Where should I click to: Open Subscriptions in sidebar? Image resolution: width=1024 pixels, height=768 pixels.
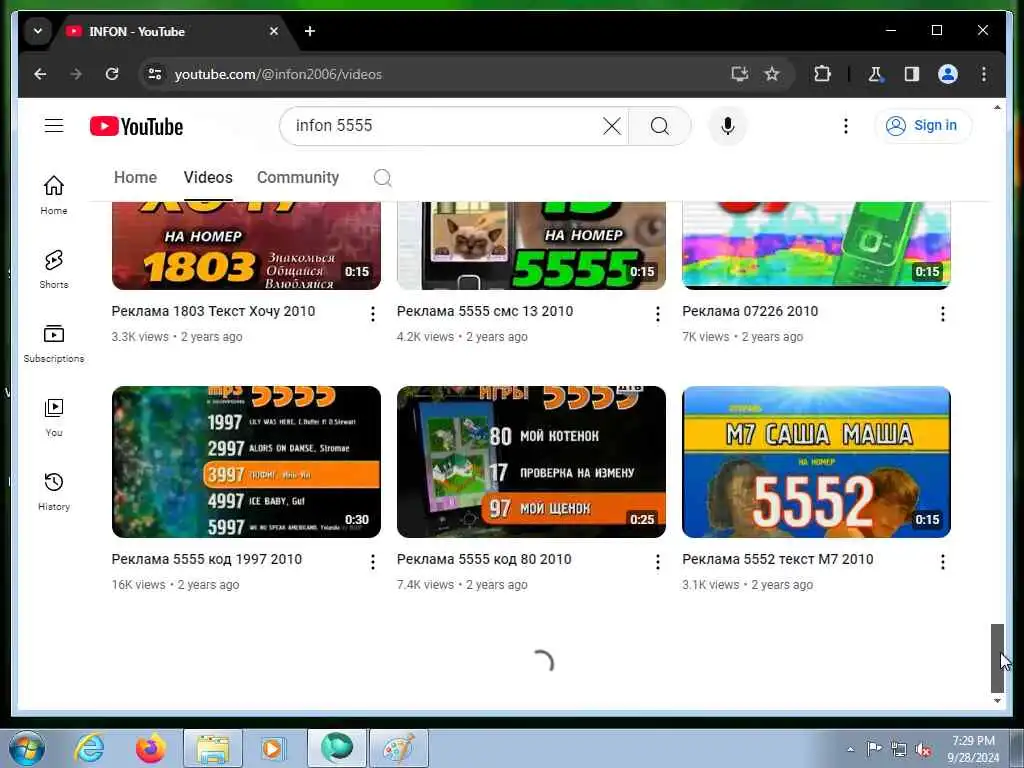point(54,343)
